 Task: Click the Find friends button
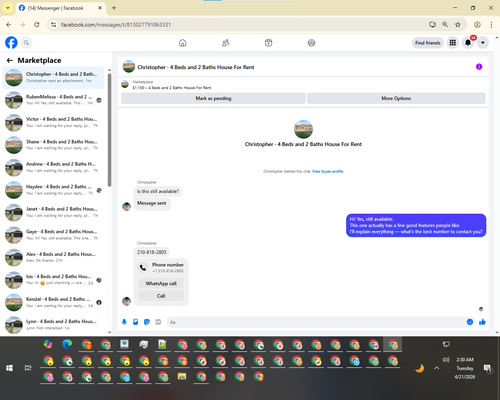[428, 43]
